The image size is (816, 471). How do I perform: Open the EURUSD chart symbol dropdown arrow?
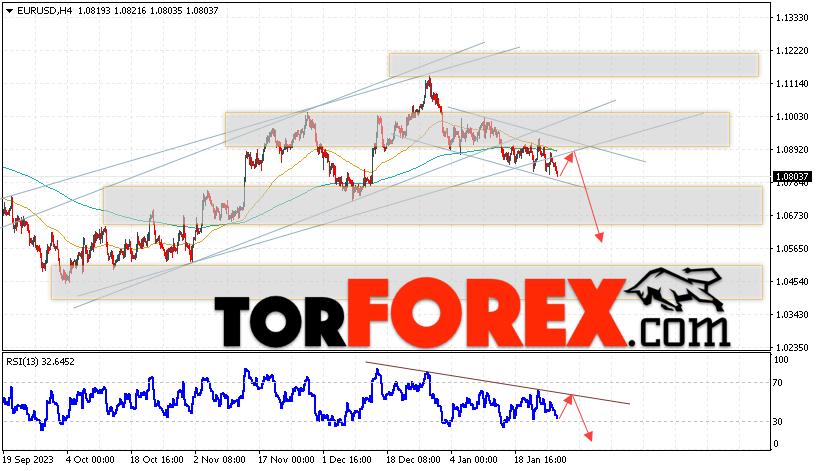(10, 11)
